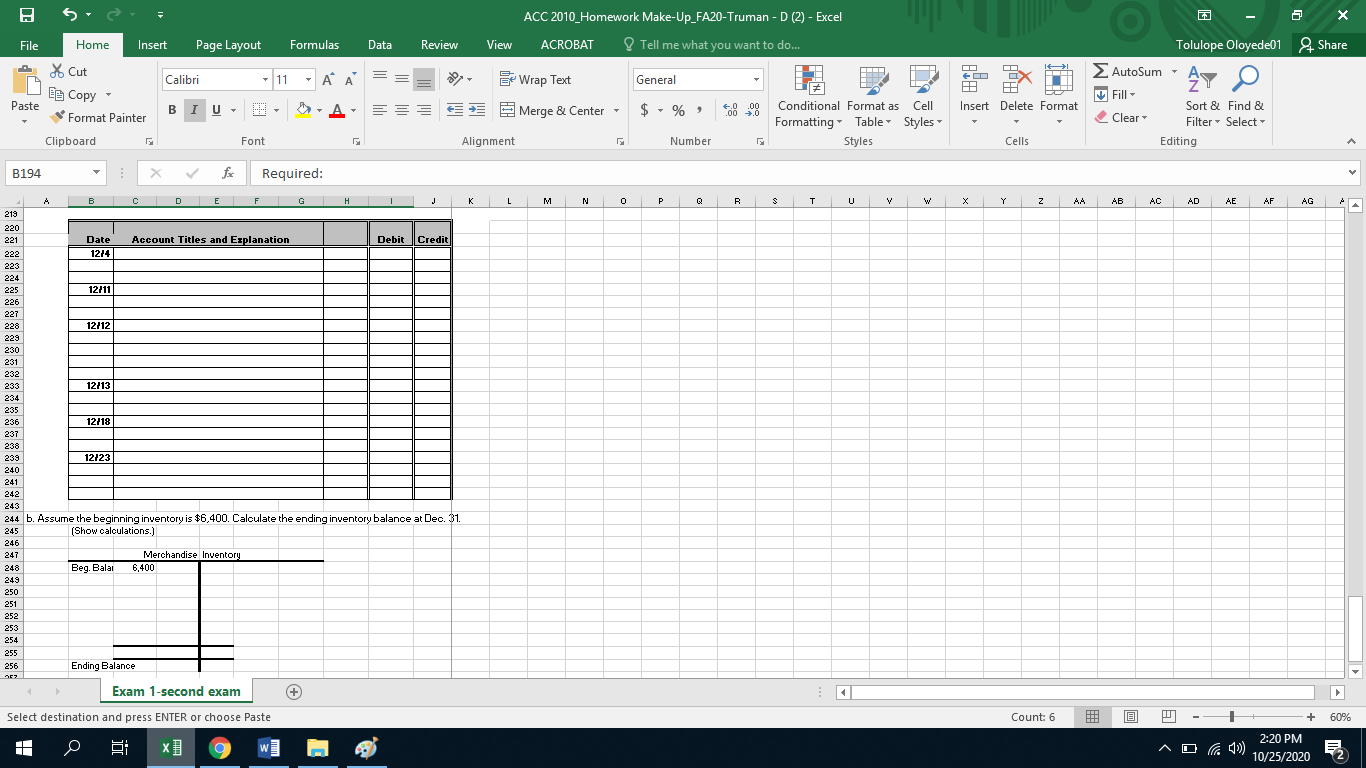
Task: Click Decrease Decimal icon
Action: tap(753, 111)
